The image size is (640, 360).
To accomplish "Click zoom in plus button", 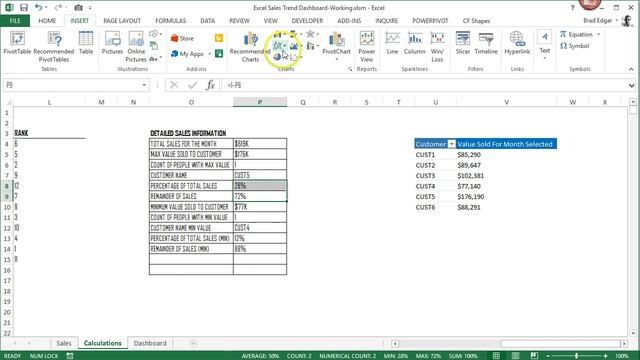I will [605, 356].
